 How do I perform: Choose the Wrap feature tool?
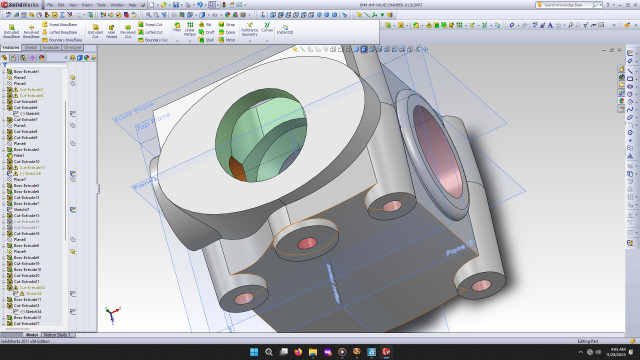(x=227, y=24)
